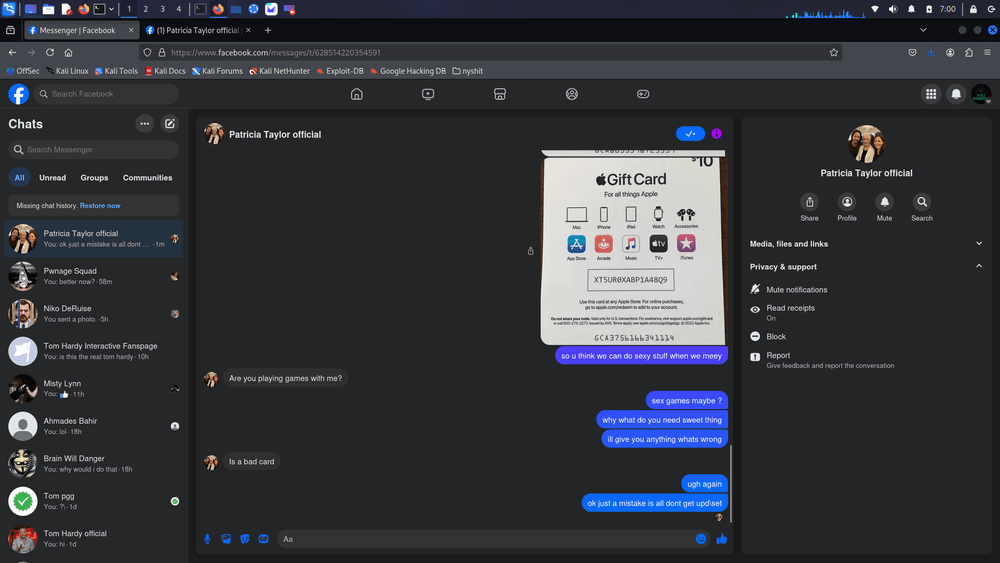Select the Unread chats filter
Viewport: 1000px width, 563px height.
52,178
